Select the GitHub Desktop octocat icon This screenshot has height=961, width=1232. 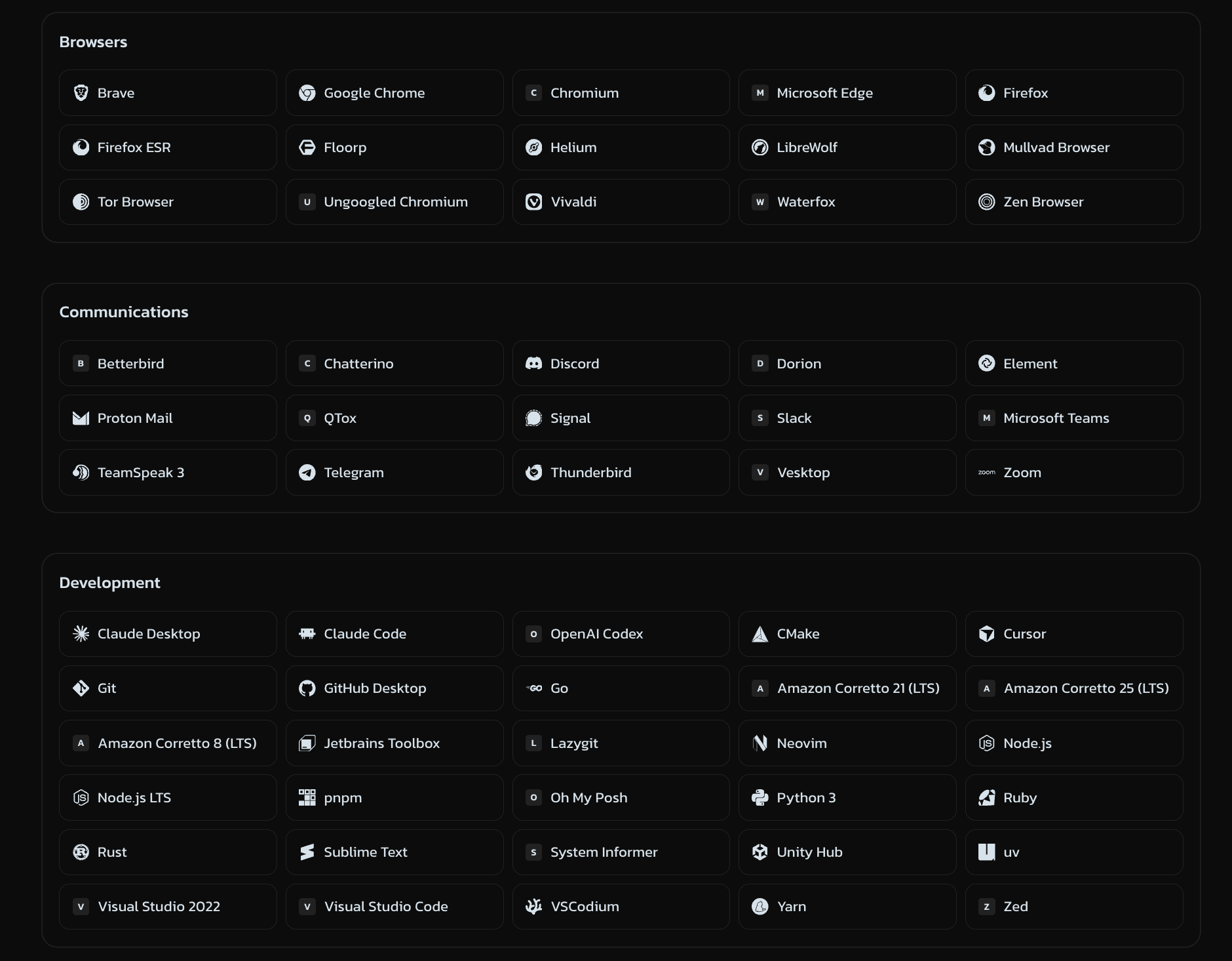point(307,688)
